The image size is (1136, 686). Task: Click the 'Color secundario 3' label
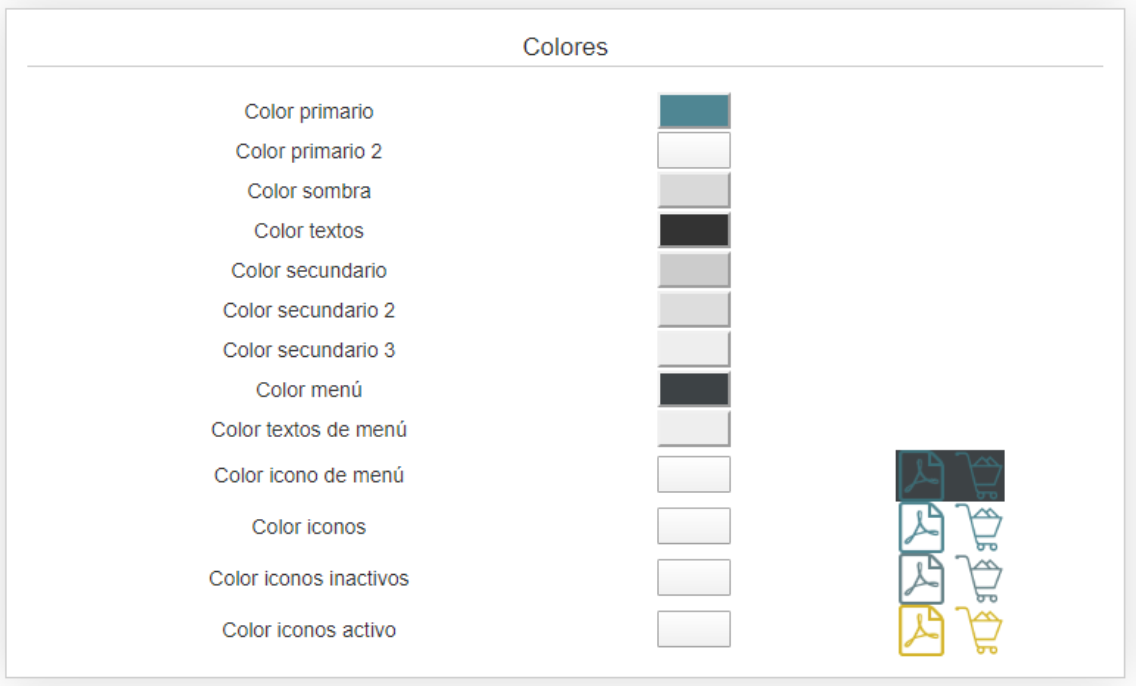(x=309, y=351)
